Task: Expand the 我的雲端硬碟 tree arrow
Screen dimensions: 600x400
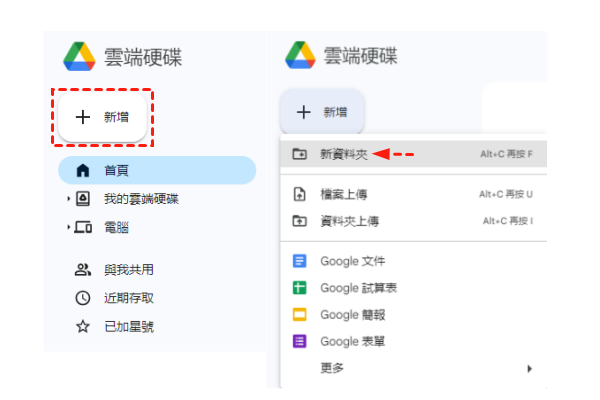Action: pyautogui.click(x=68, y=199)
